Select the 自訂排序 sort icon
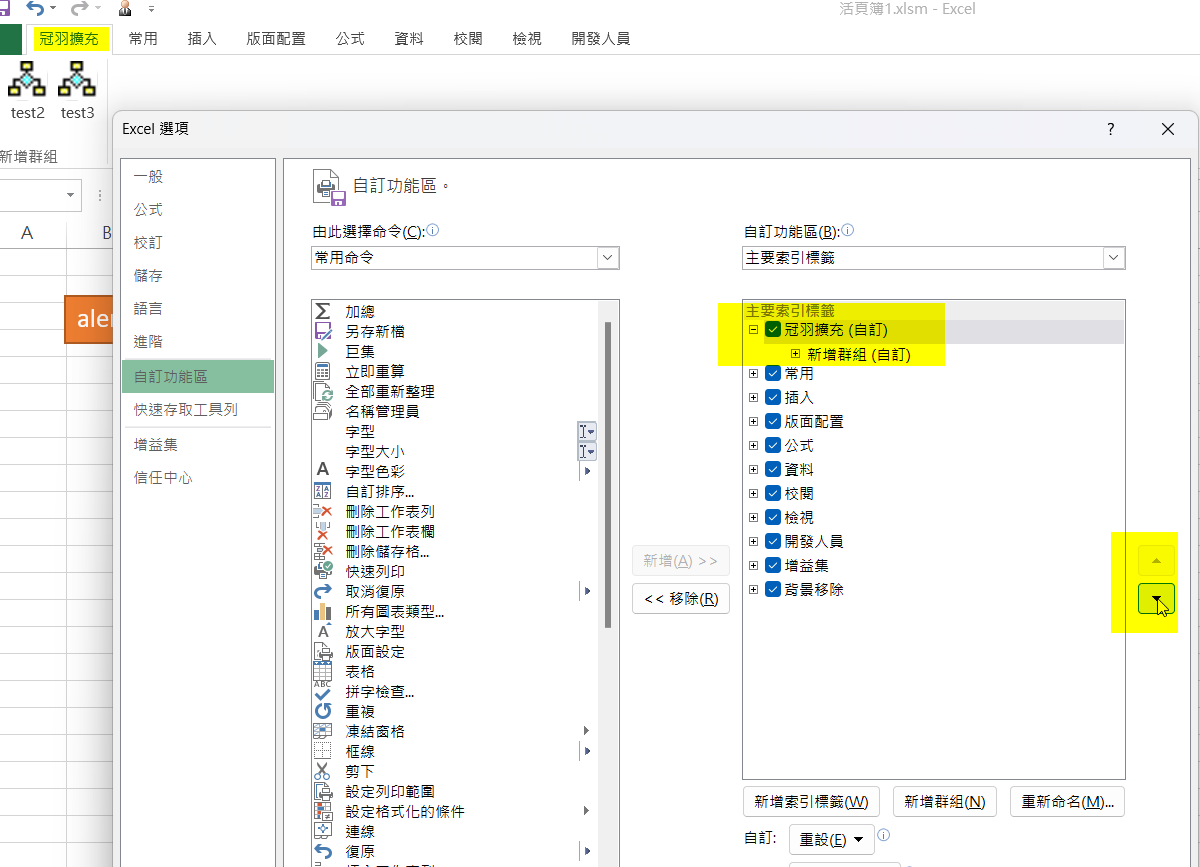 tap(323, 491)
